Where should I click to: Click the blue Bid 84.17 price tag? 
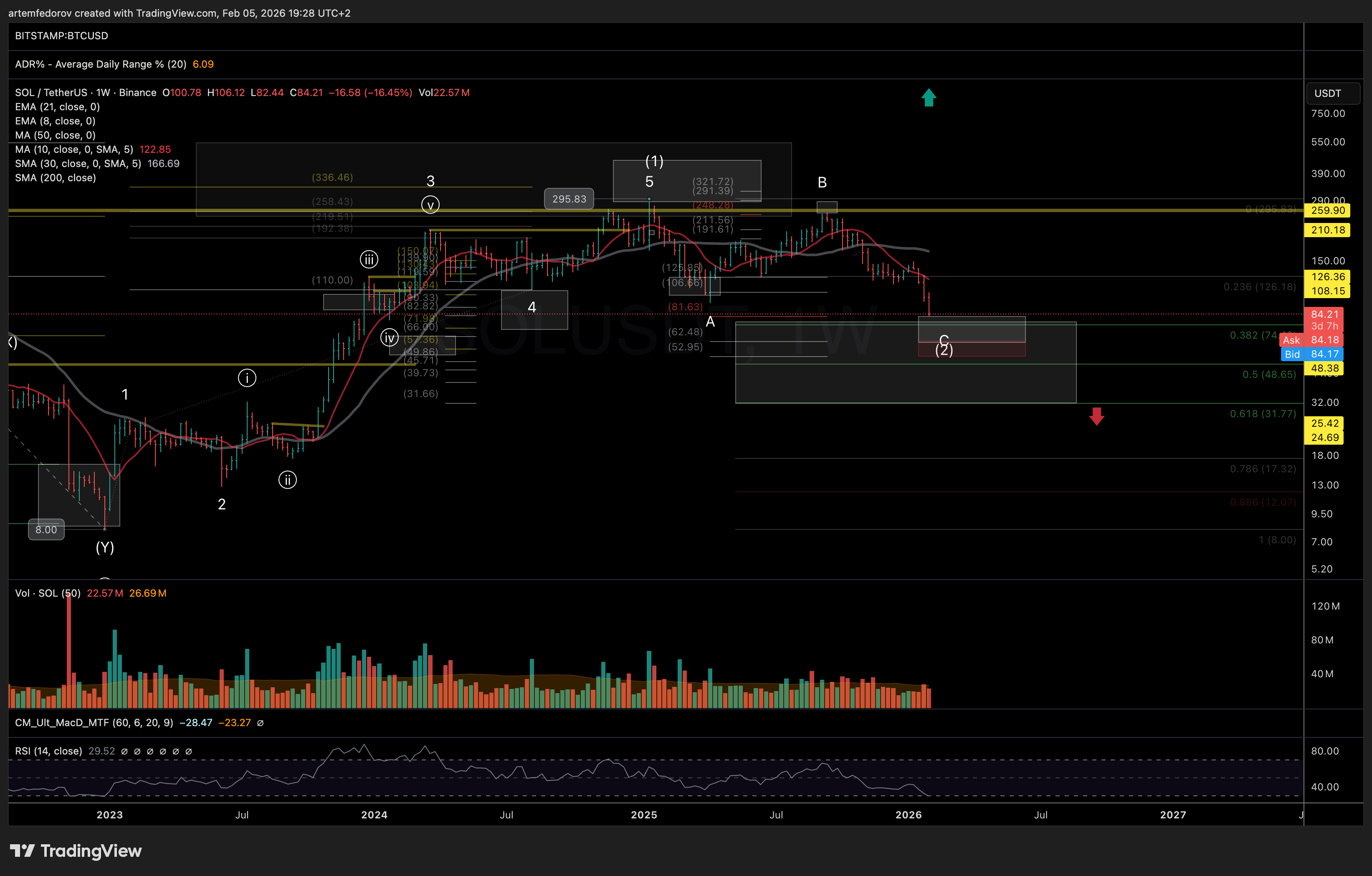tap(1313, 354)
